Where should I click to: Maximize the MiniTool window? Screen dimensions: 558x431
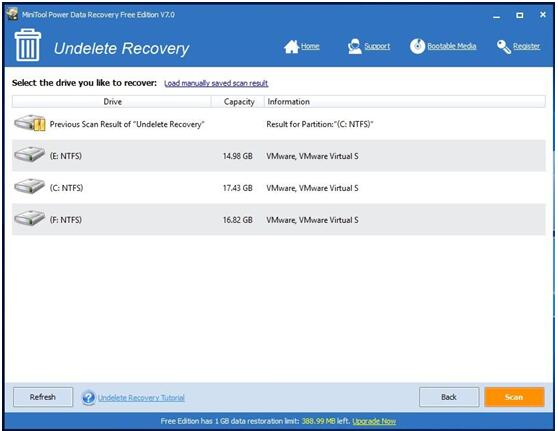tap(520, 15)
